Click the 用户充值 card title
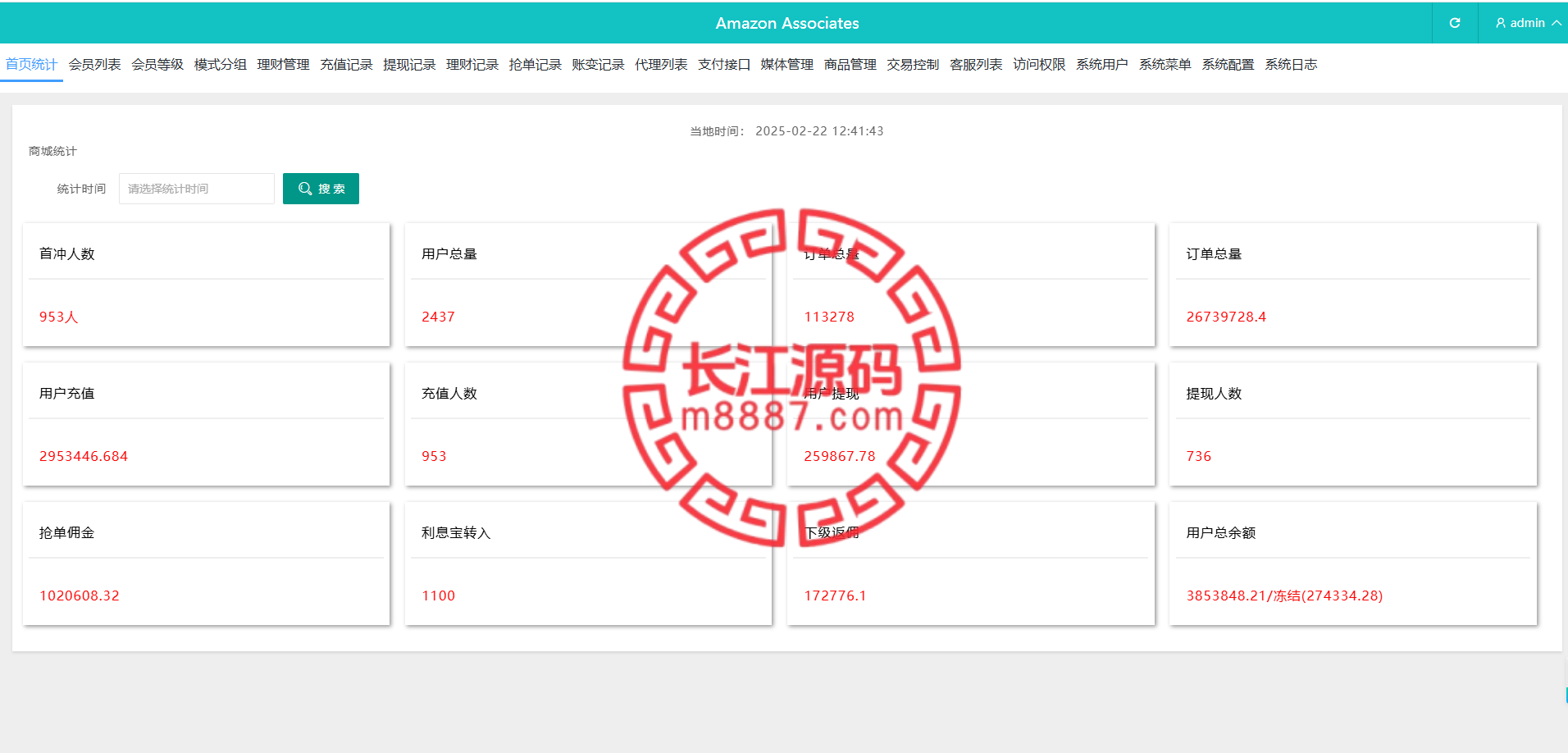This screenshot has height=753, width=1568. coord(67,394)
